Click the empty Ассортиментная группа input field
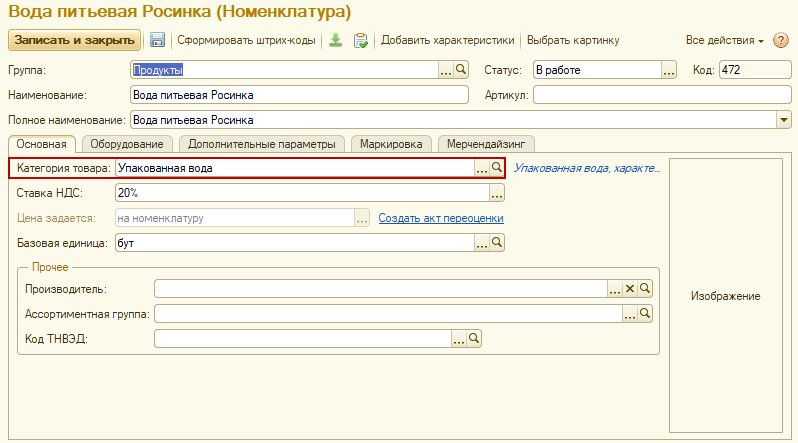This screenshot has height=443, width=798. click(388, 314)
